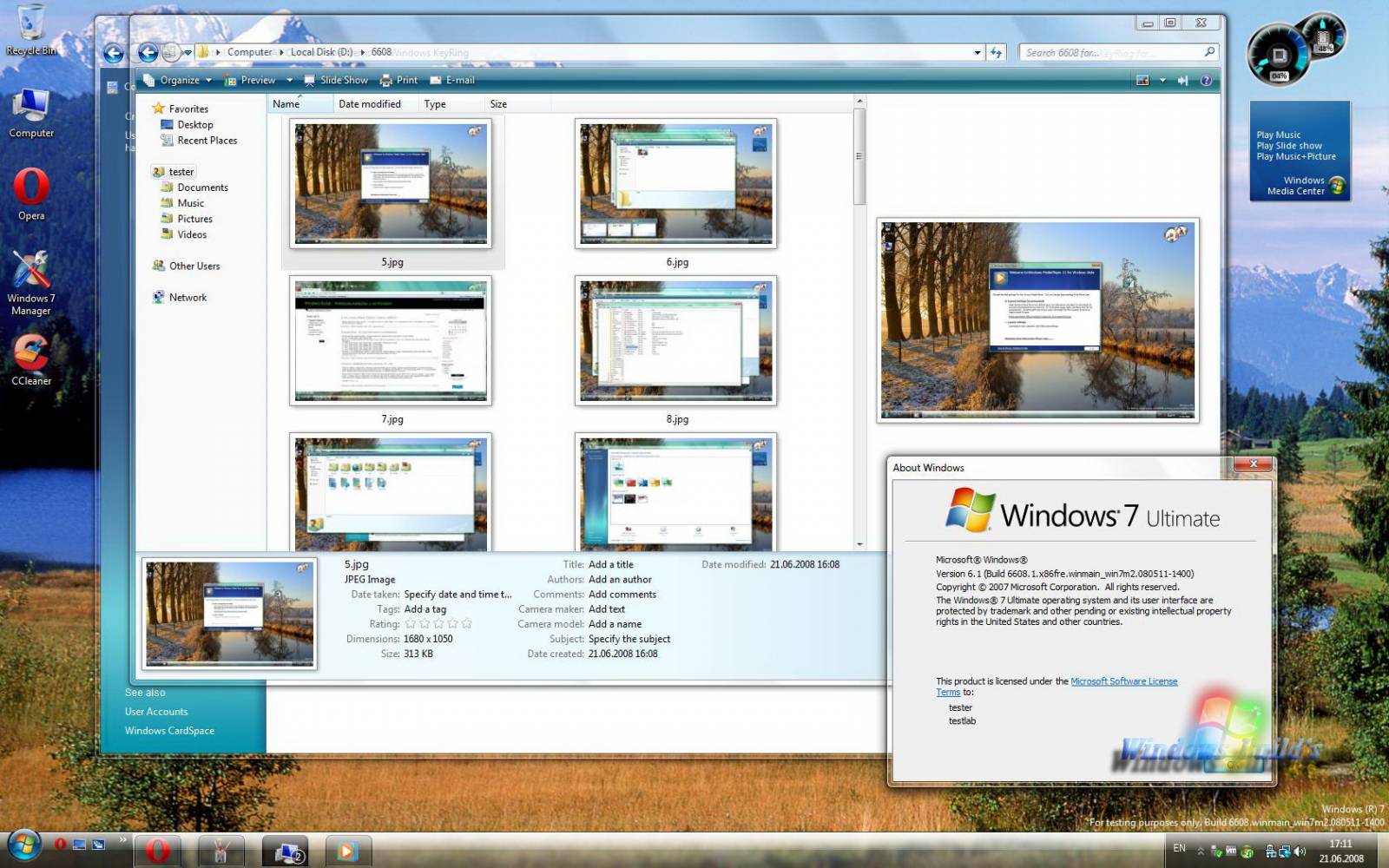Open the address bar history dropdown

tap(978, 53)
